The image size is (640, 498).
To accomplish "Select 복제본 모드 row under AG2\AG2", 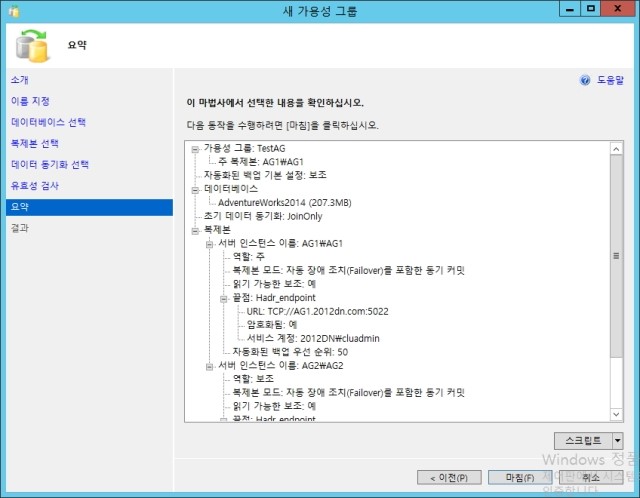I will coord(349,393).
